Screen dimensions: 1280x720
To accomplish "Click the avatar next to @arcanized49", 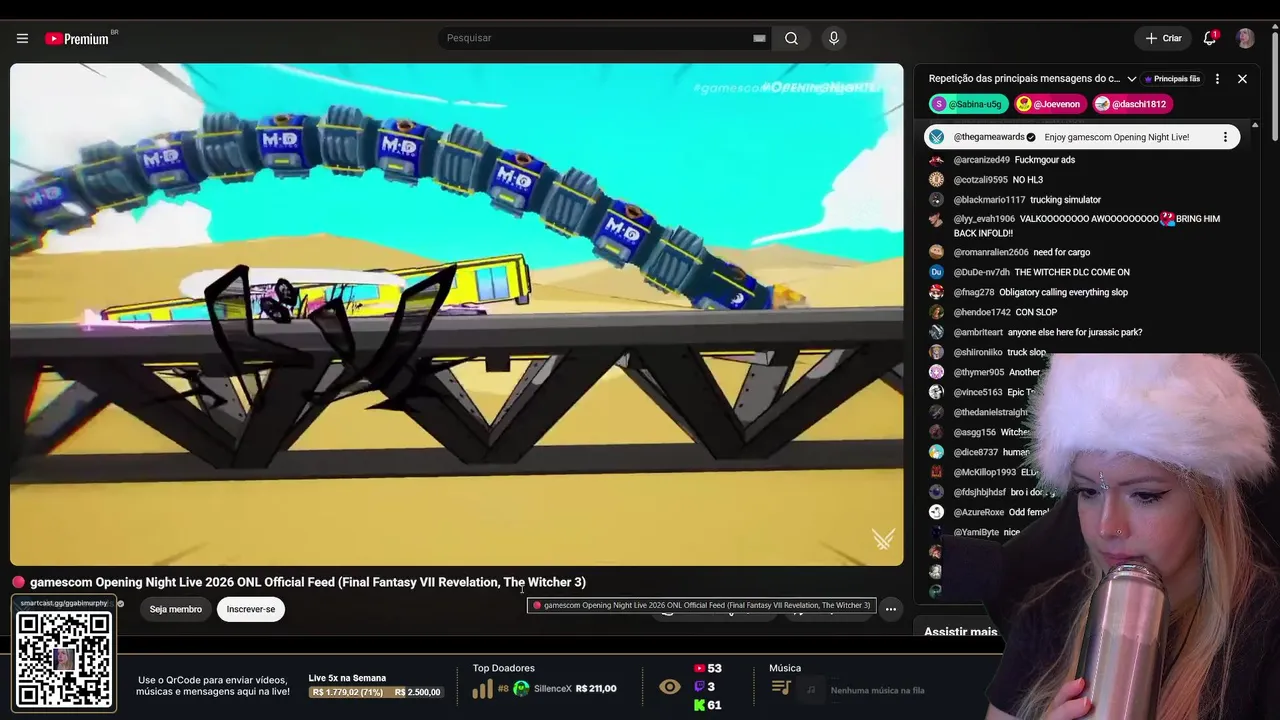I will click(936, 160).
